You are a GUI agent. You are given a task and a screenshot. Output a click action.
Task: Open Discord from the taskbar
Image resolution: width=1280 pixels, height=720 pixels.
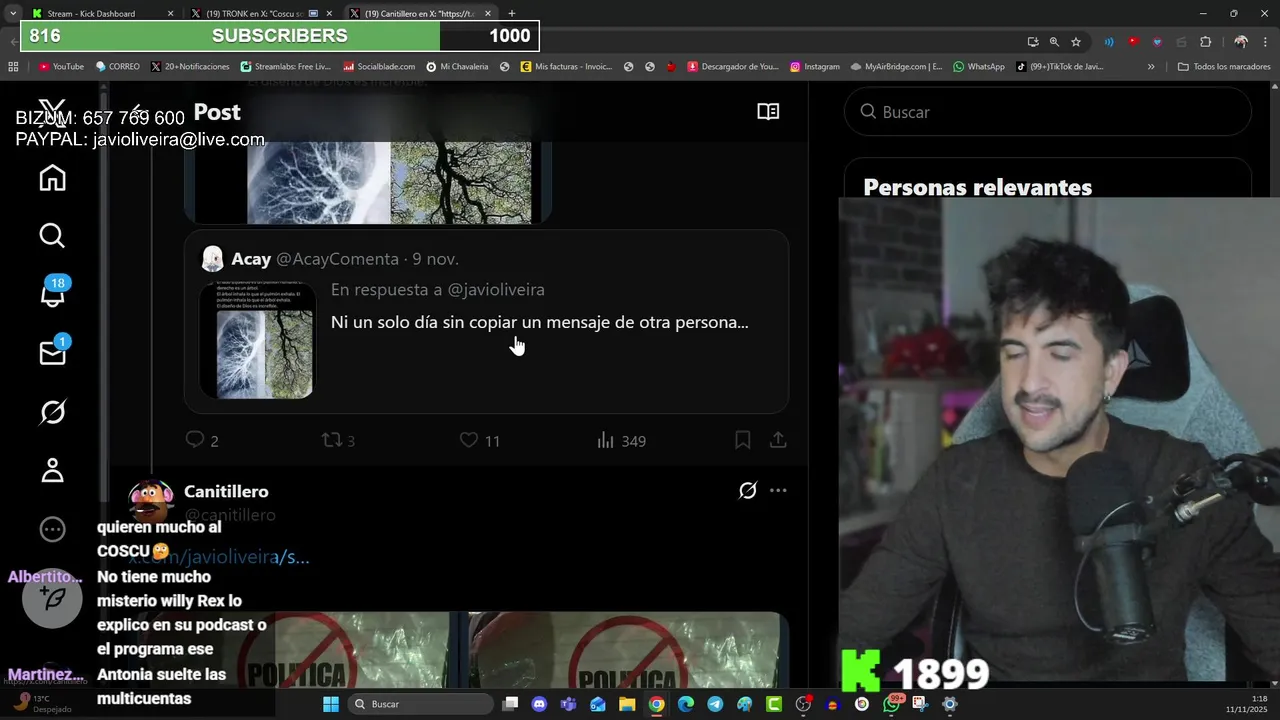pyautogui.click(x=540, y=704)
